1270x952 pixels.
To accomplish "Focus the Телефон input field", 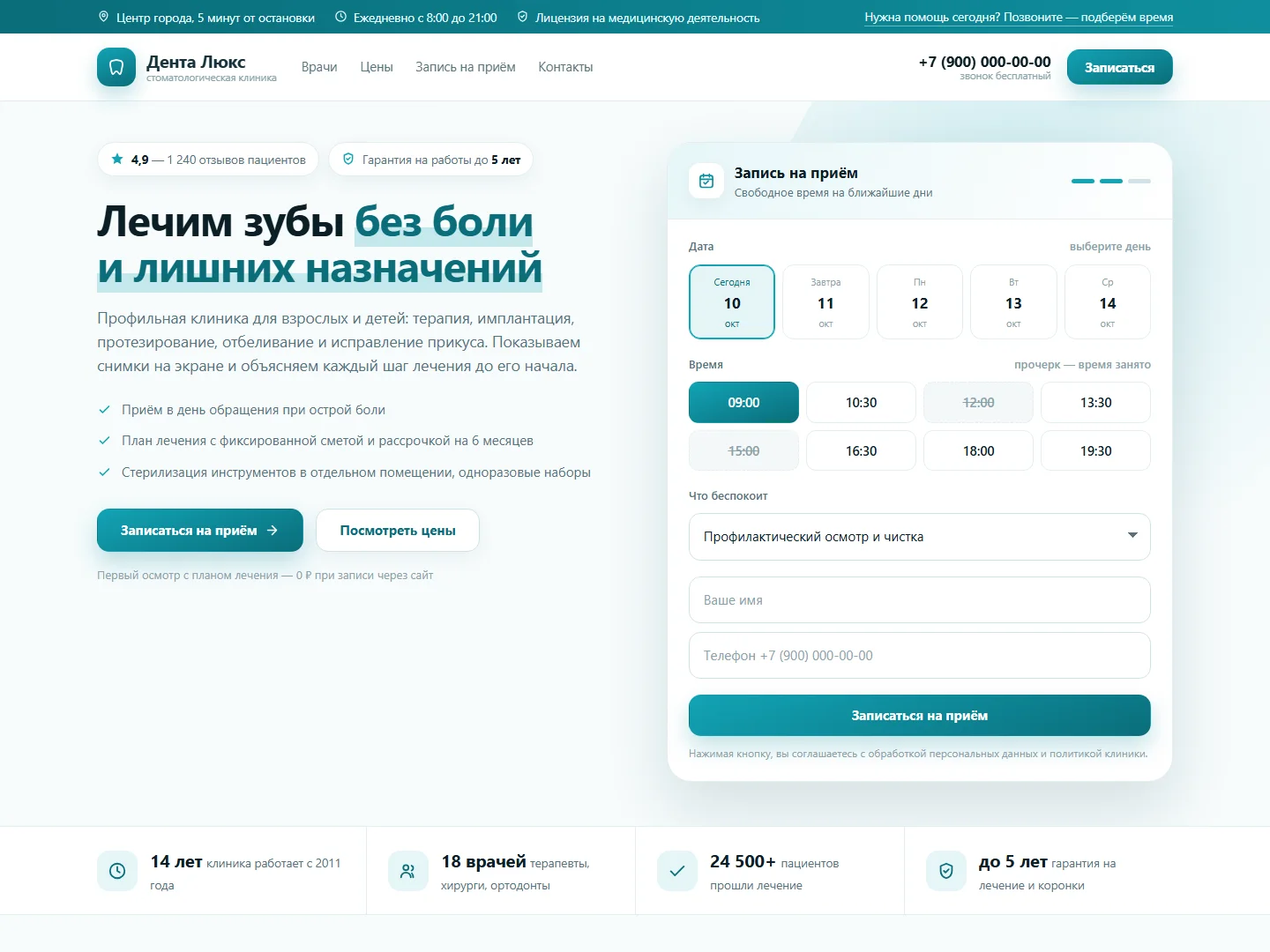I will 920,655.
